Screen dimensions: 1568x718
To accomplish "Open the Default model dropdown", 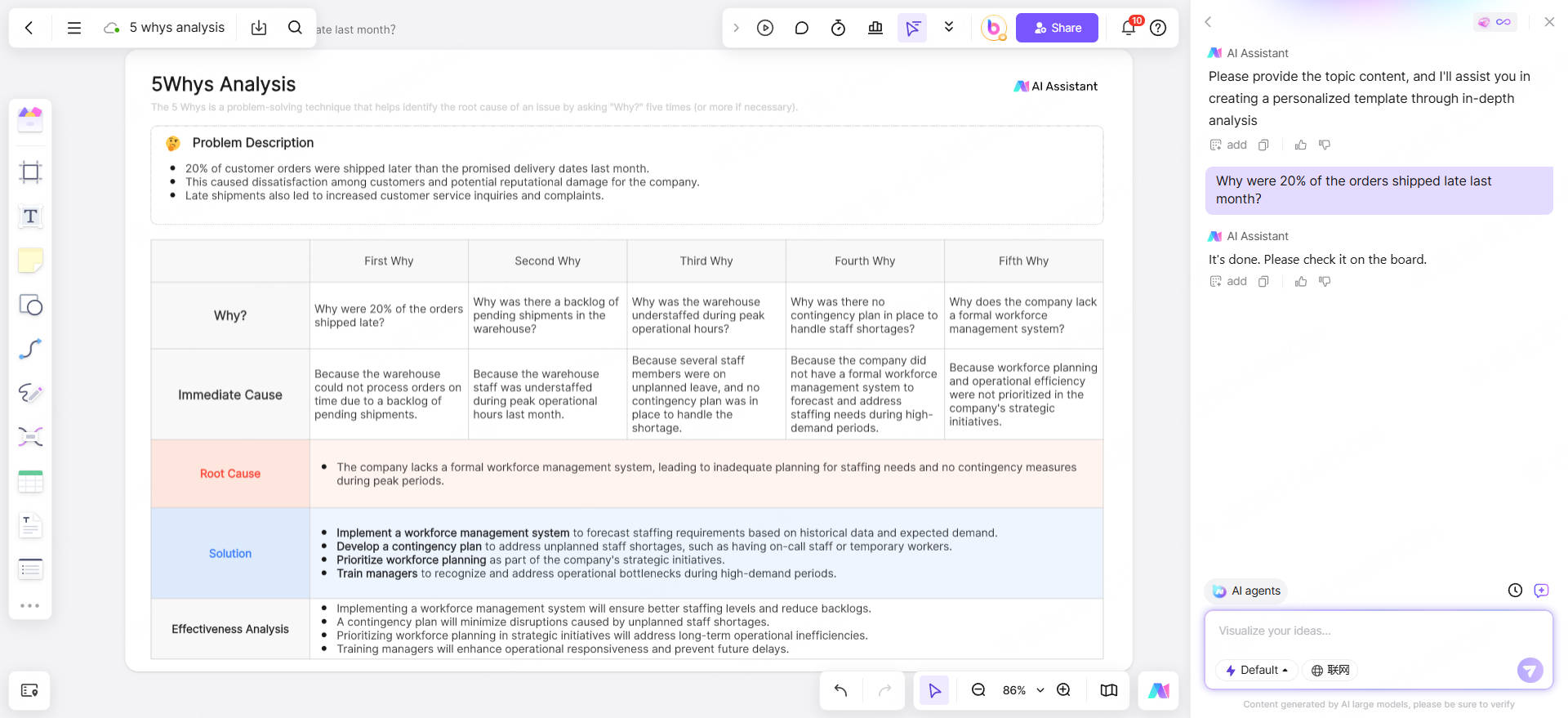I will coord(1256,670).
